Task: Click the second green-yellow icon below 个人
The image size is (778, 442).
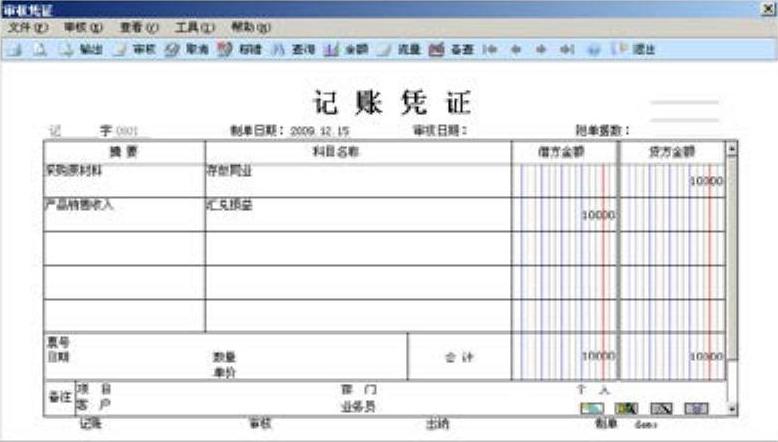Action: (626, 408)
